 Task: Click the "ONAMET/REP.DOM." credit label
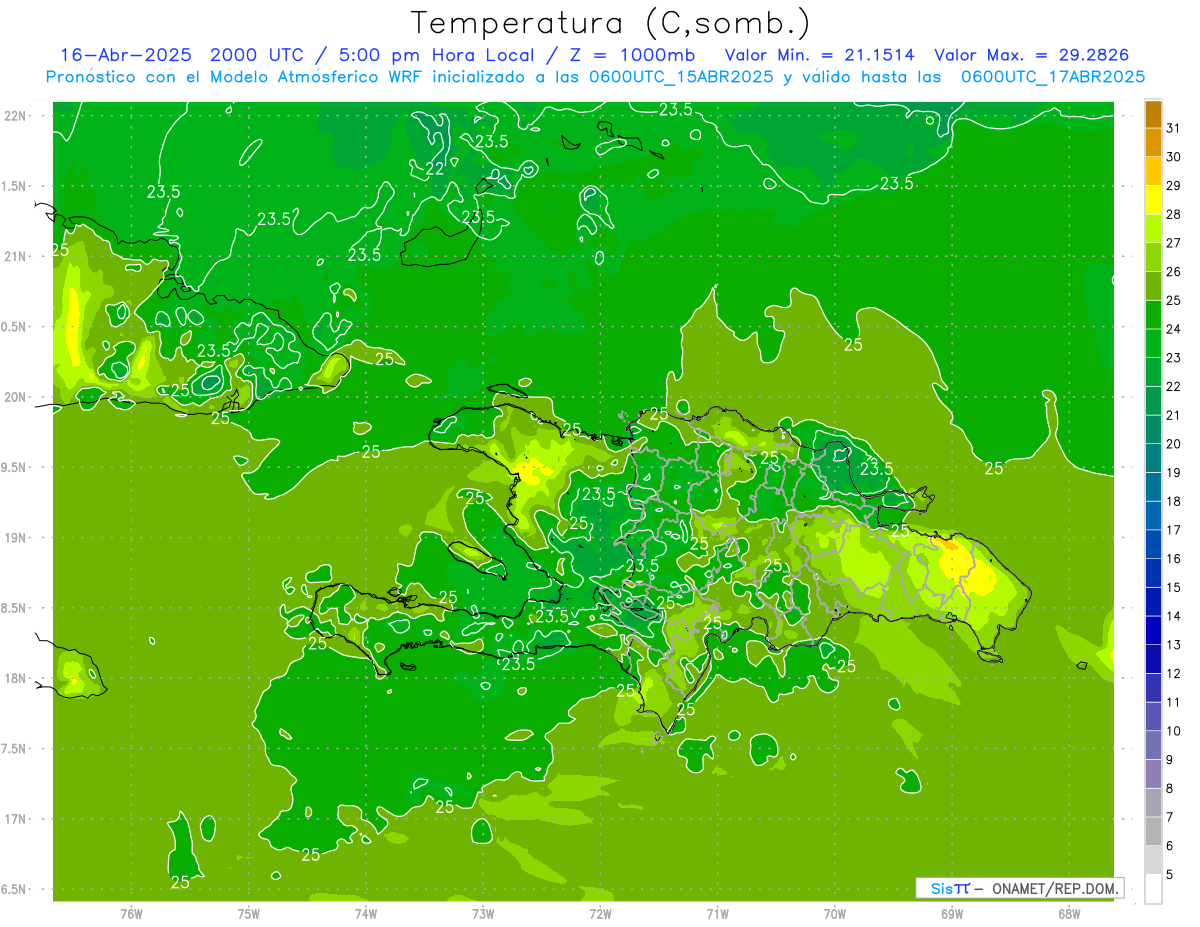point(1054,888)
